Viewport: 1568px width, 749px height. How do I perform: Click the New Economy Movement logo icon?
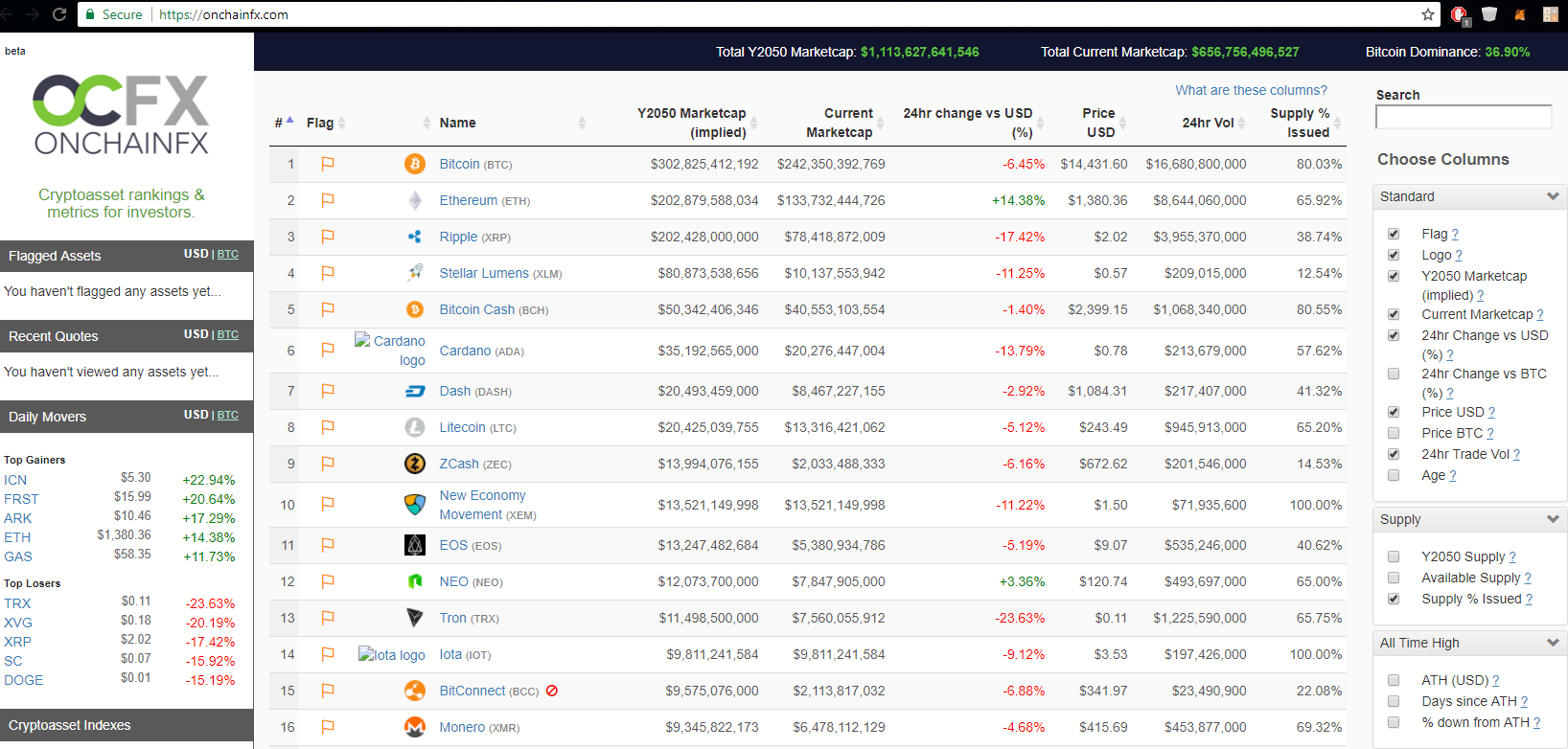pos(415,505)
